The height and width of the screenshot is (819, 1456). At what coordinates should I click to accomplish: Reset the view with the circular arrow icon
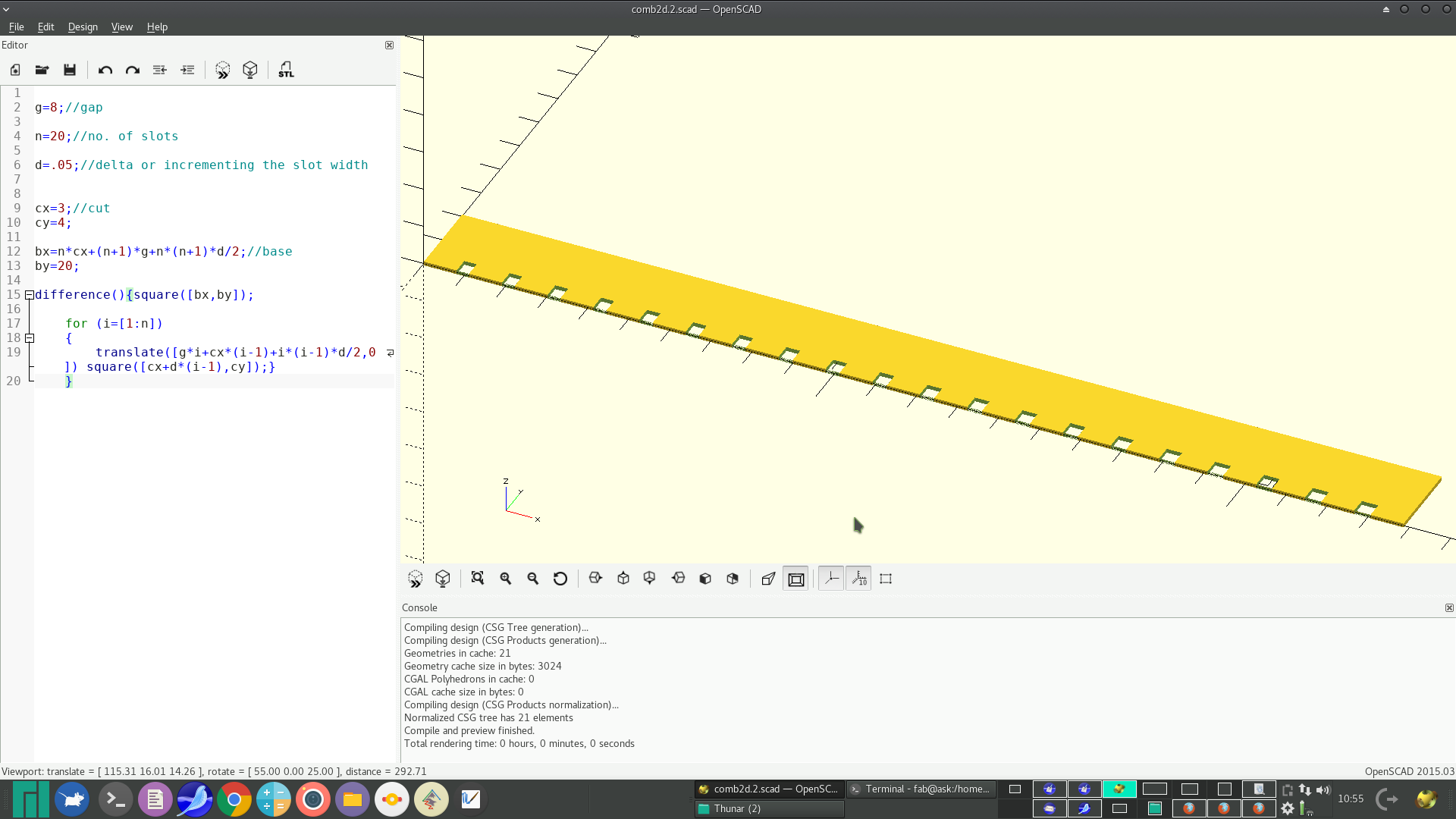click(x=560, y=579)
